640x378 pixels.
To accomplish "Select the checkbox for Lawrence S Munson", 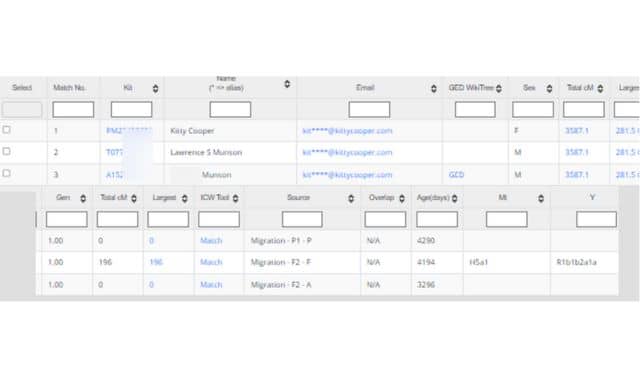I will tap(7, 151).
